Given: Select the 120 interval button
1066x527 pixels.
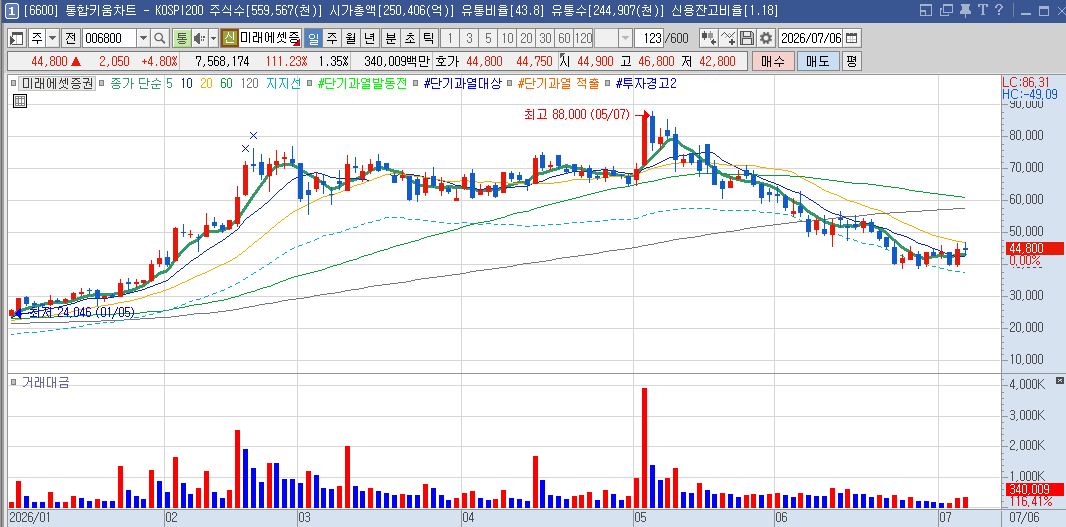Looking at the screenshot, I should [x=583, y=38].
